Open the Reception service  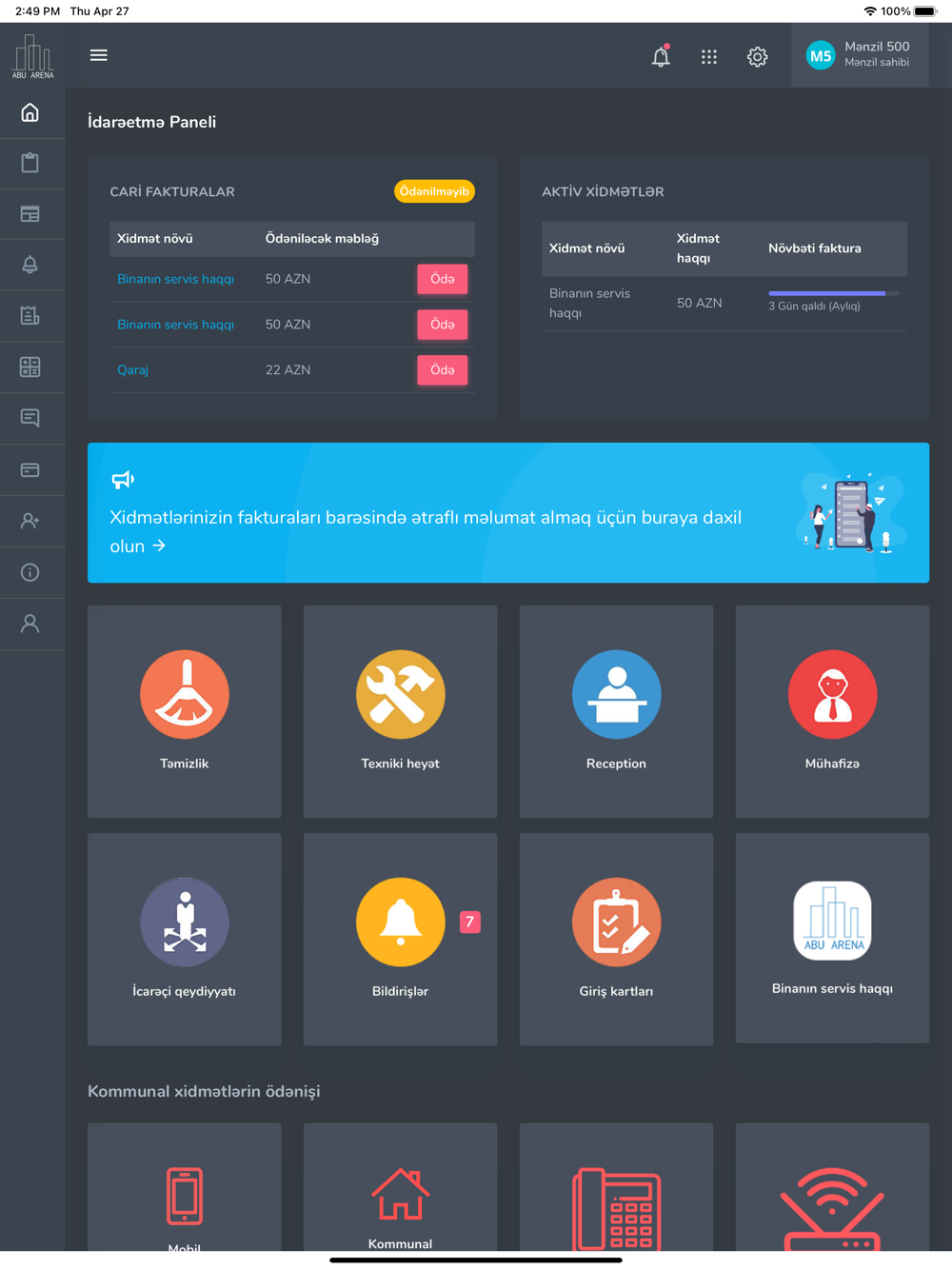(x=617, y=711)
